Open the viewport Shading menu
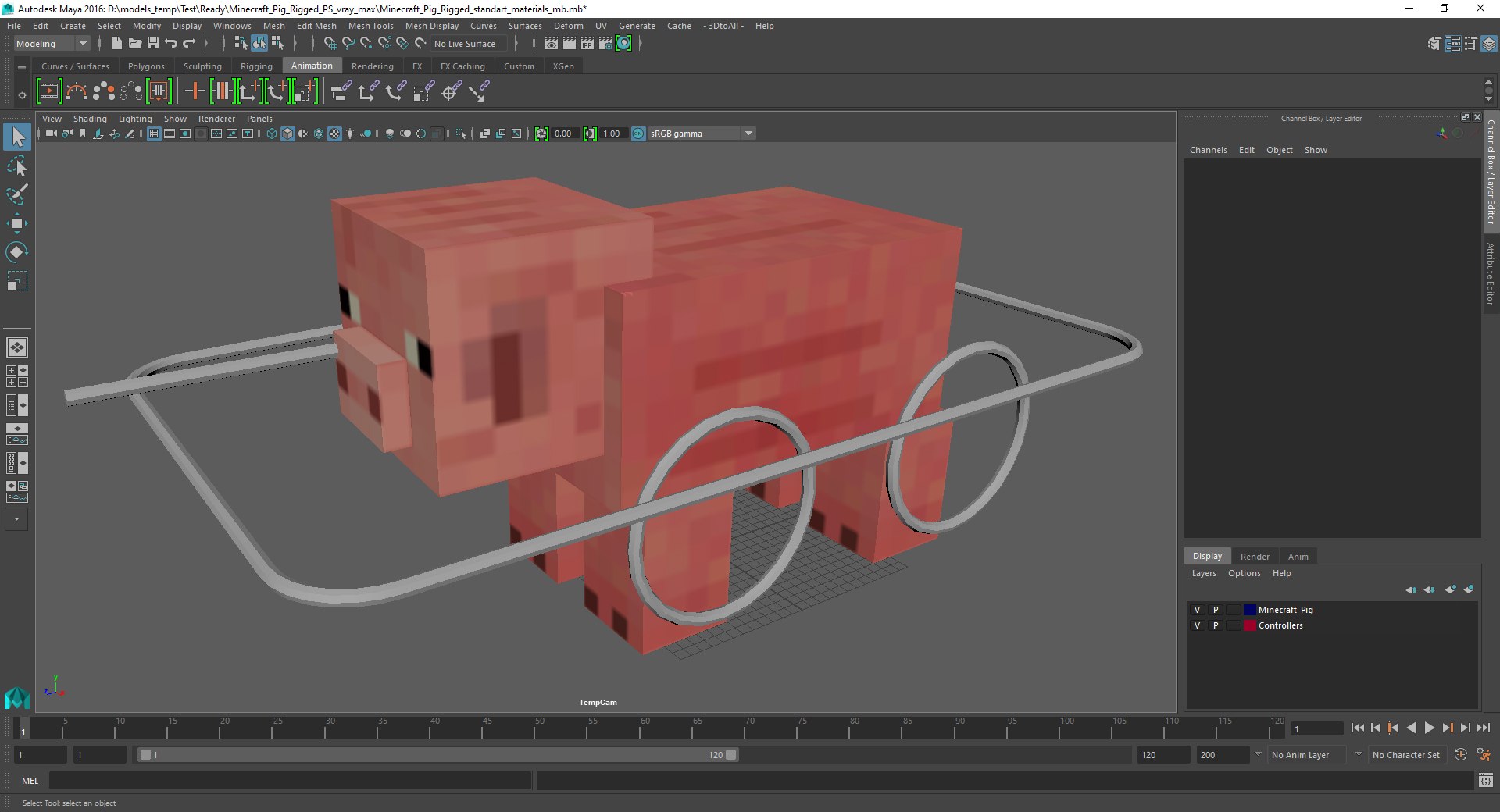 (90, 119)
